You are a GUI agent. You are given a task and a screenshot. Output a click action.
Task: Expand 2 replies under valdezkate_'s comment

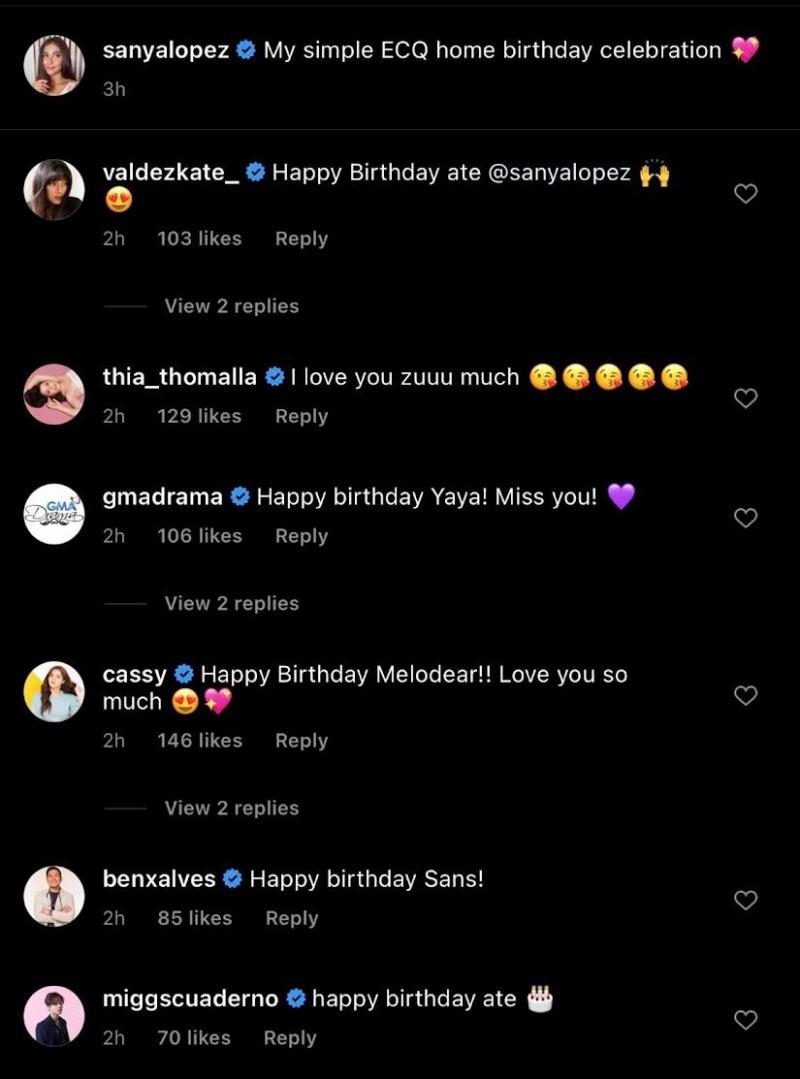[x=231, y=306]
